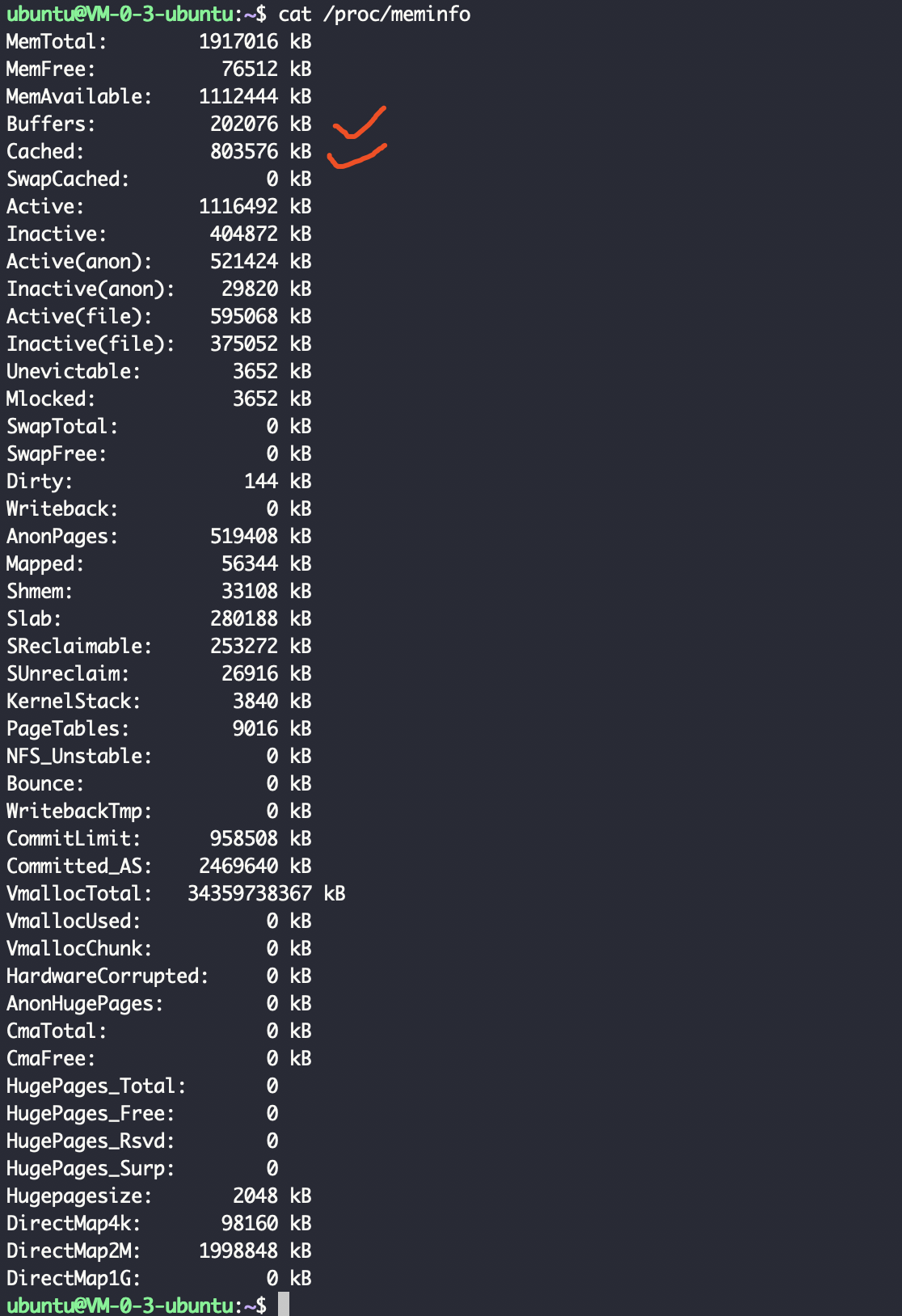
Task: Click the VmallocTotal value 34359738367
Action: click(250, 894)
